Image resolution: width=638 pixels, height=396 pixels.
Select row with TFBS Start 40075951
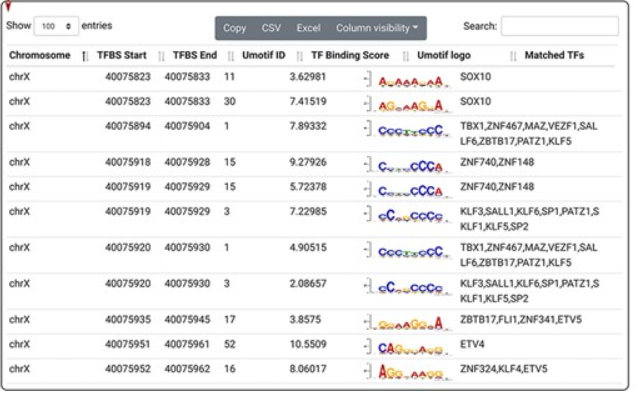pos(313,345)
